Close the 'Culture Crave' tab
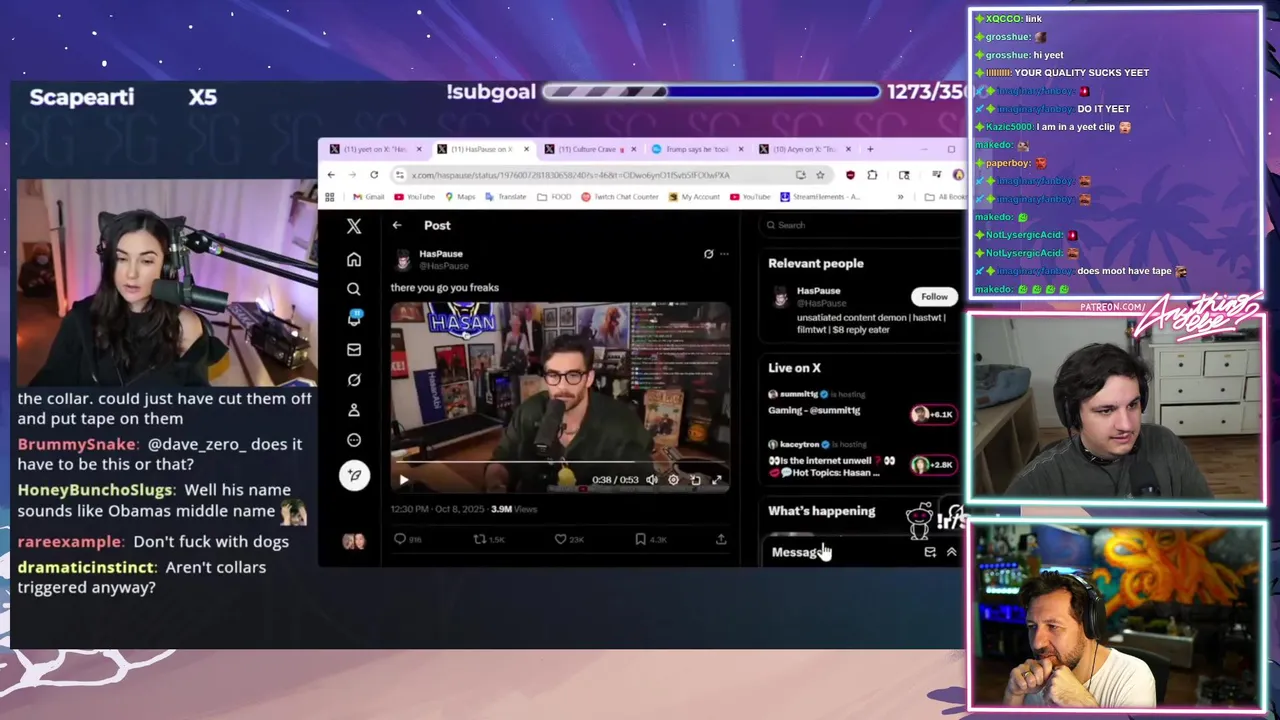Viewport: 1280px width, 720px height. [634, 149]
